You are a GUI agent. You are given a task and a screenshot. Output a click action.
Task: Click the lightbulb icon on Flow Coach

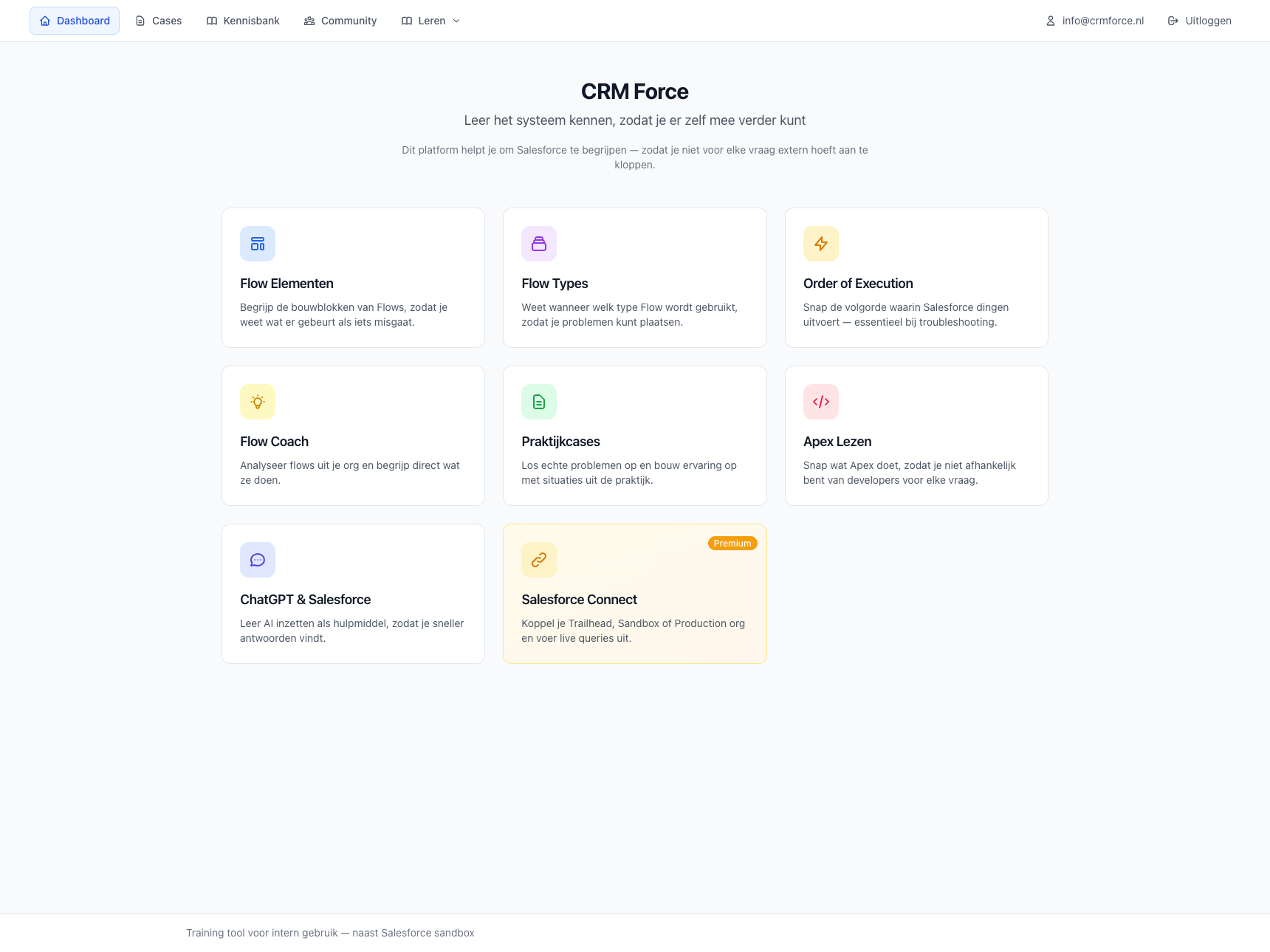257,401
